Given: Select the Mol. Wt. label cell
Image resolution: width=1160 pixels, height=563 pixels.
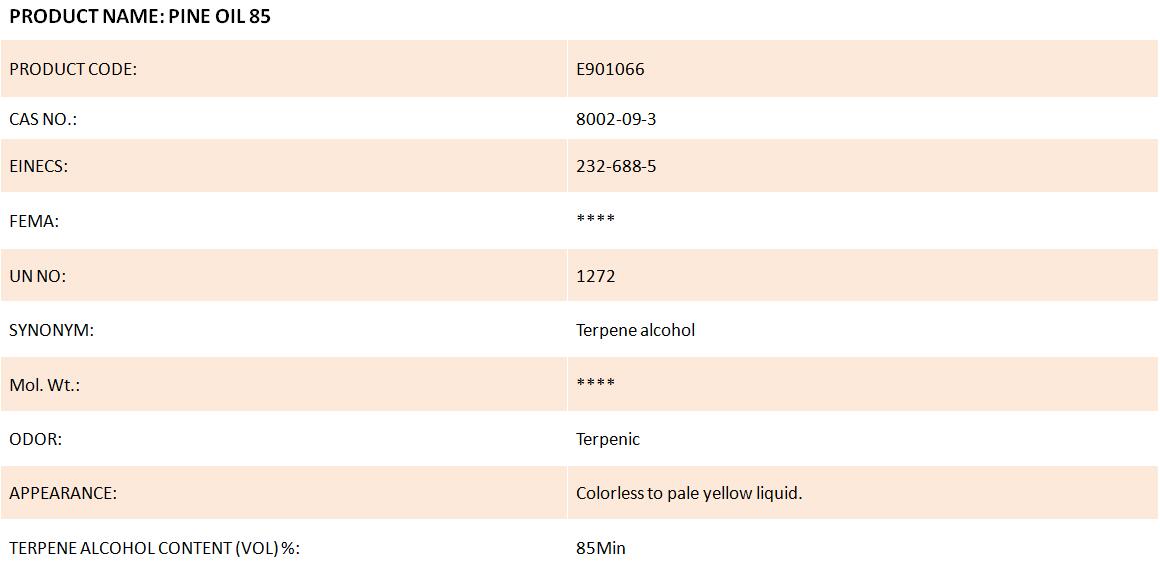Looking at the screenshot, I should coord(283,384).
